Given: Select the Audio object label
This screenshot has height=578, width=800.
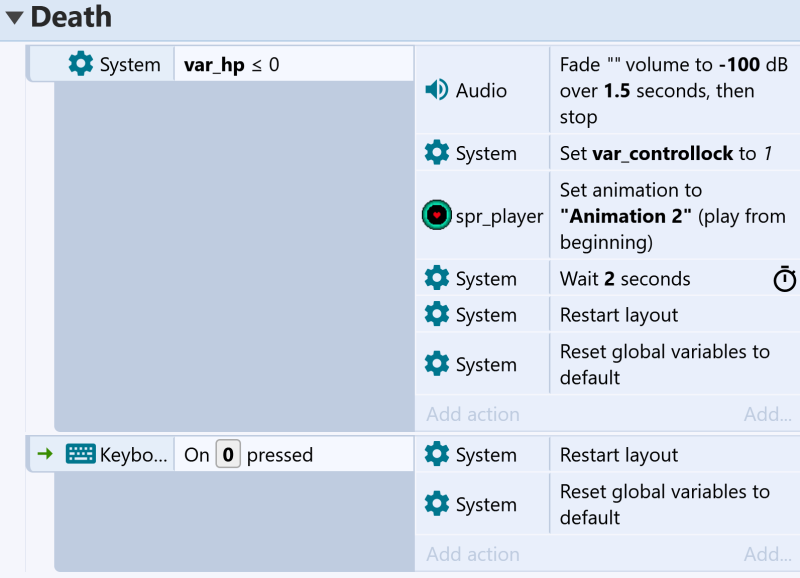Looking at the screenshot, I should click(481, 90).
